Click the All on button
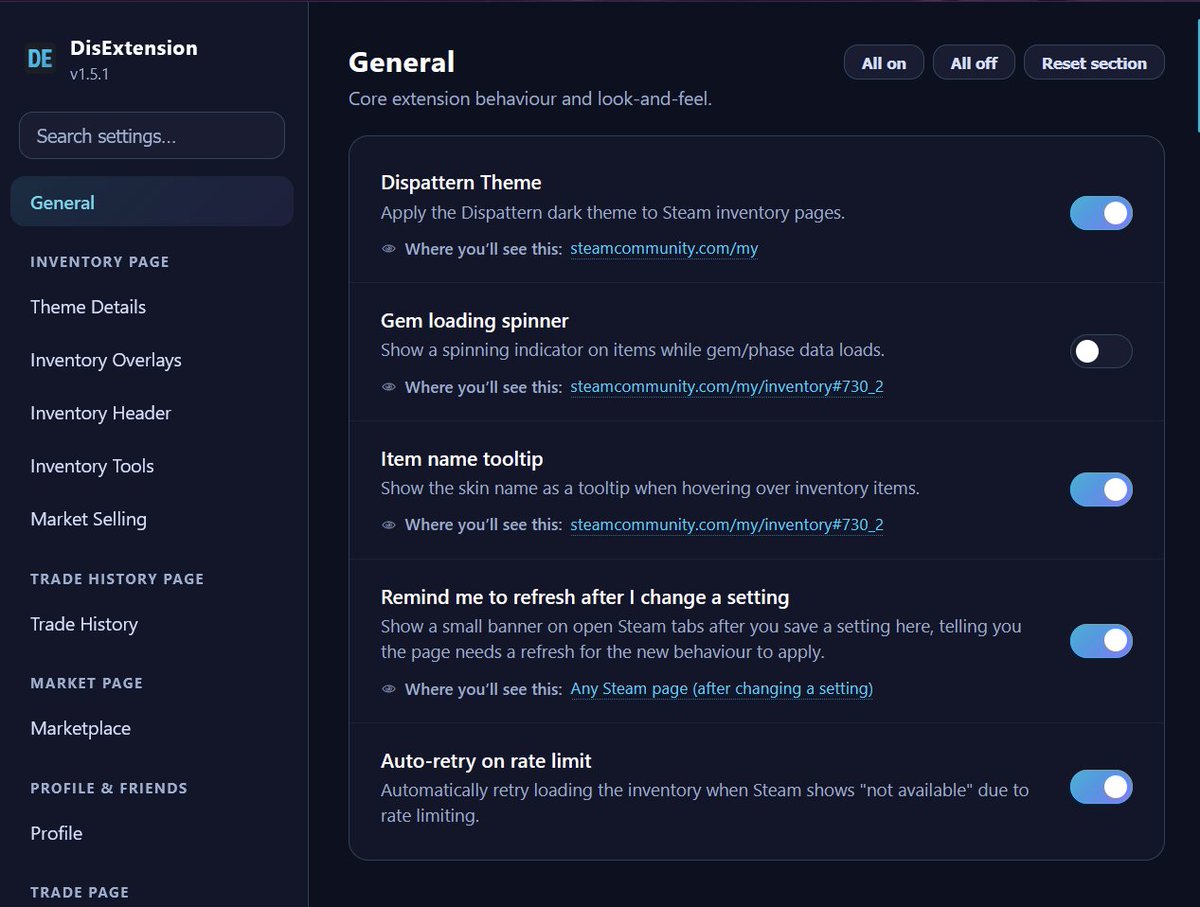Viewport: 1200px width, 907px height. (x=884, y=63)
